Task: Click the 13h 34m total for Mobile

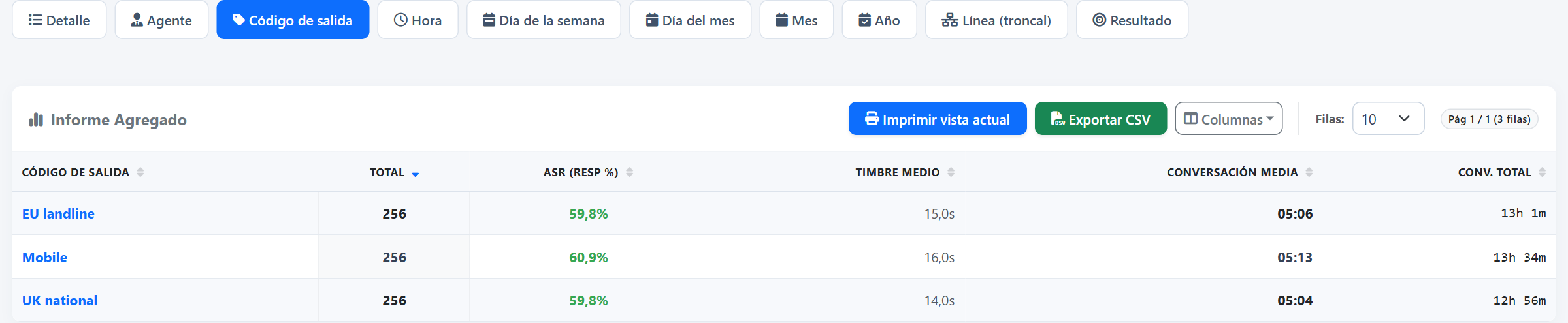Action: click(x=1520, y=258)
